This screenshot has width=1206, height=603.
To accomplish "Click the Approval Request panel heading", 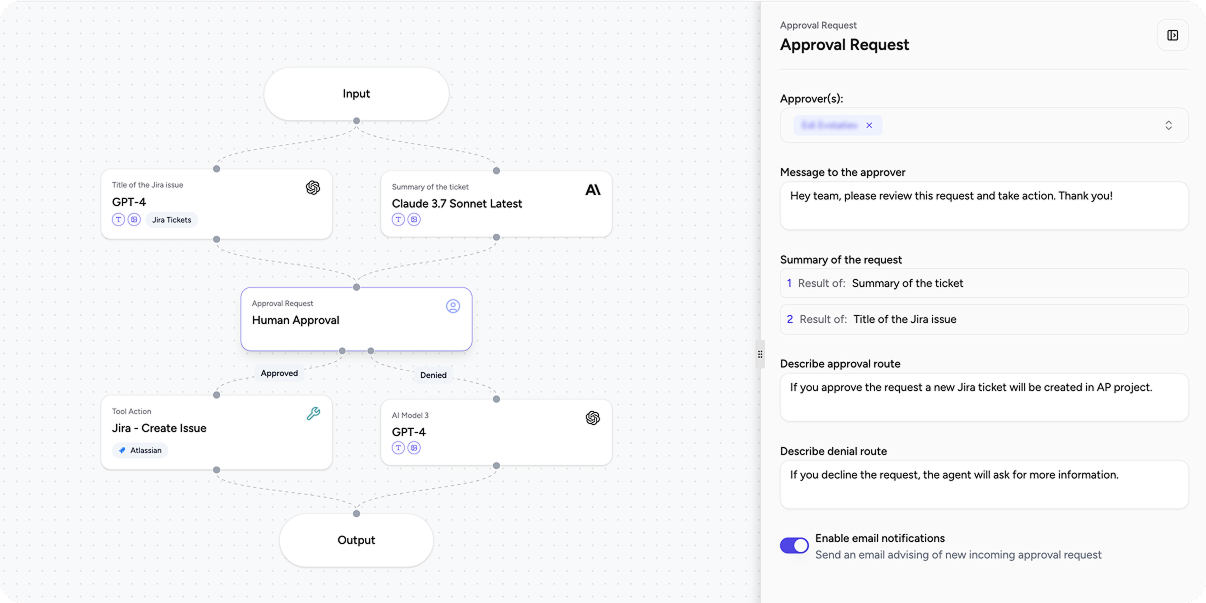I will [x=845, y=45].
